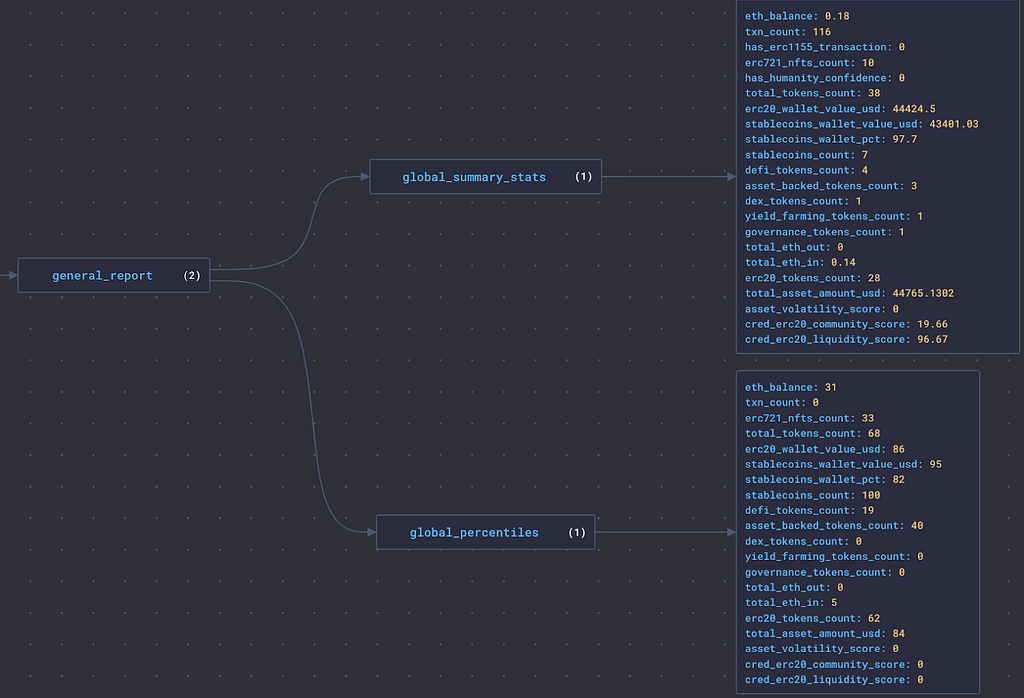The image size is (1024, 698).
Task: Click 'erc721_nfts_count: 10' entry
Action: tap(809, 63)
